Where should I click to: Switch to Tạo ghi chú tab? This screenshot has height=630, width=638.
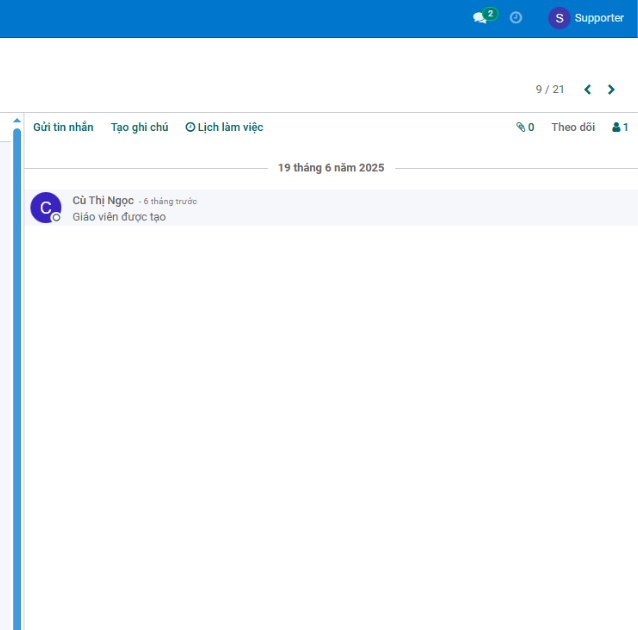[x=139, y=128]
